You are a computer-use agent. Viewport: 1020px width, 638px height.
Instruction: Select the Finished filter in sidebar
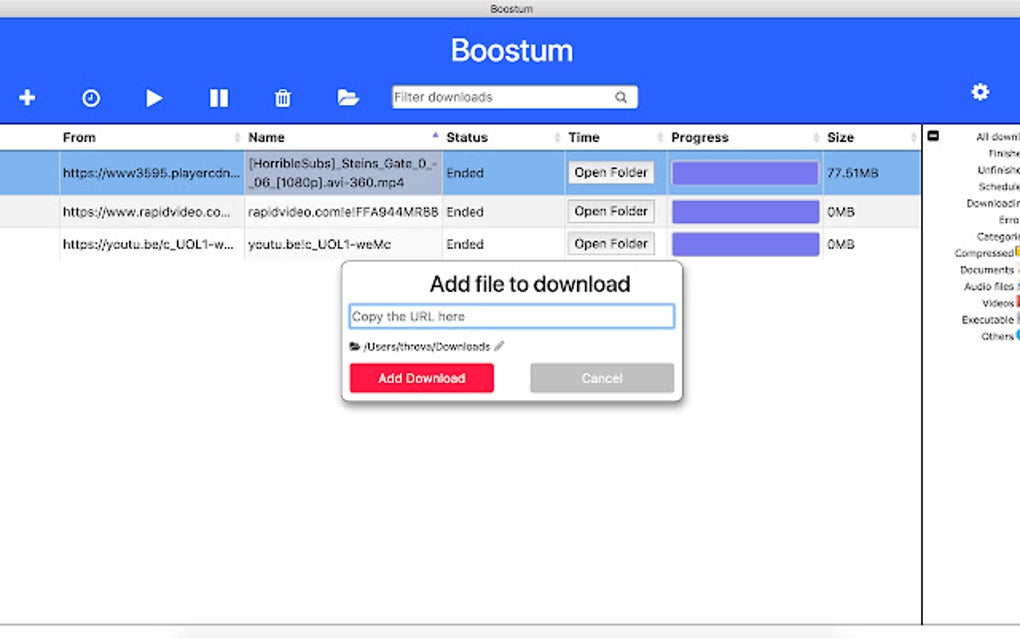click(1003, 153)
